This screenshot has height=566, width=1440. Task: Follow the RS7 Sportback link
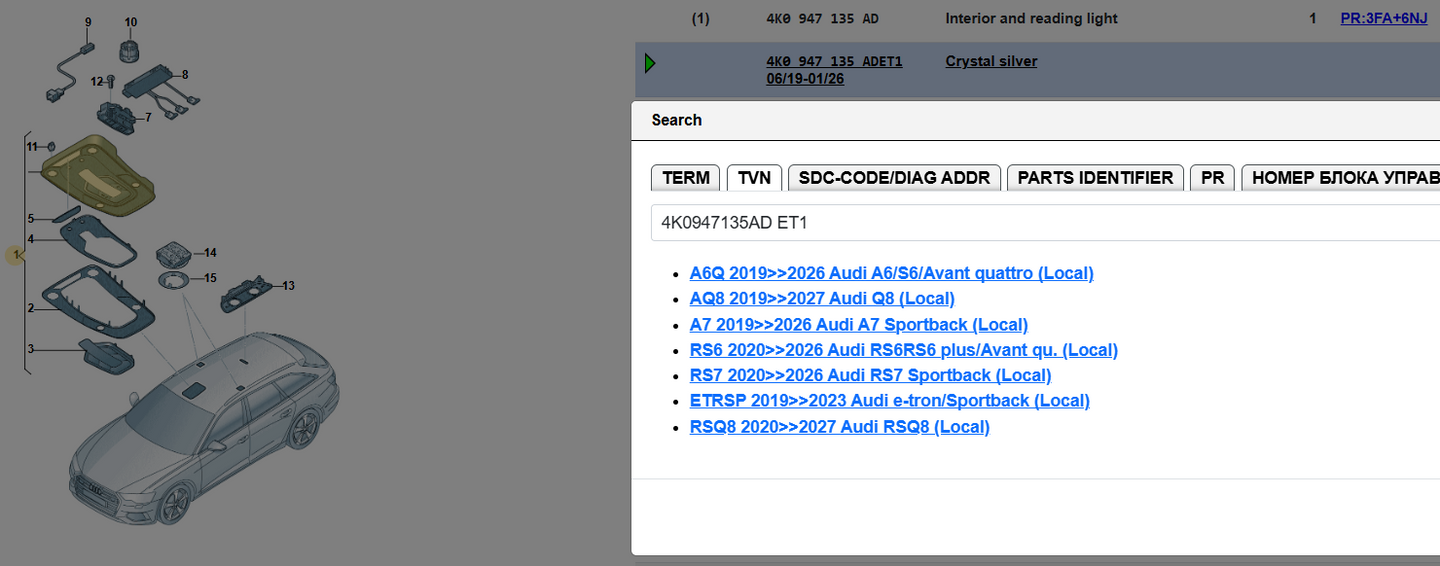point(870,375)
